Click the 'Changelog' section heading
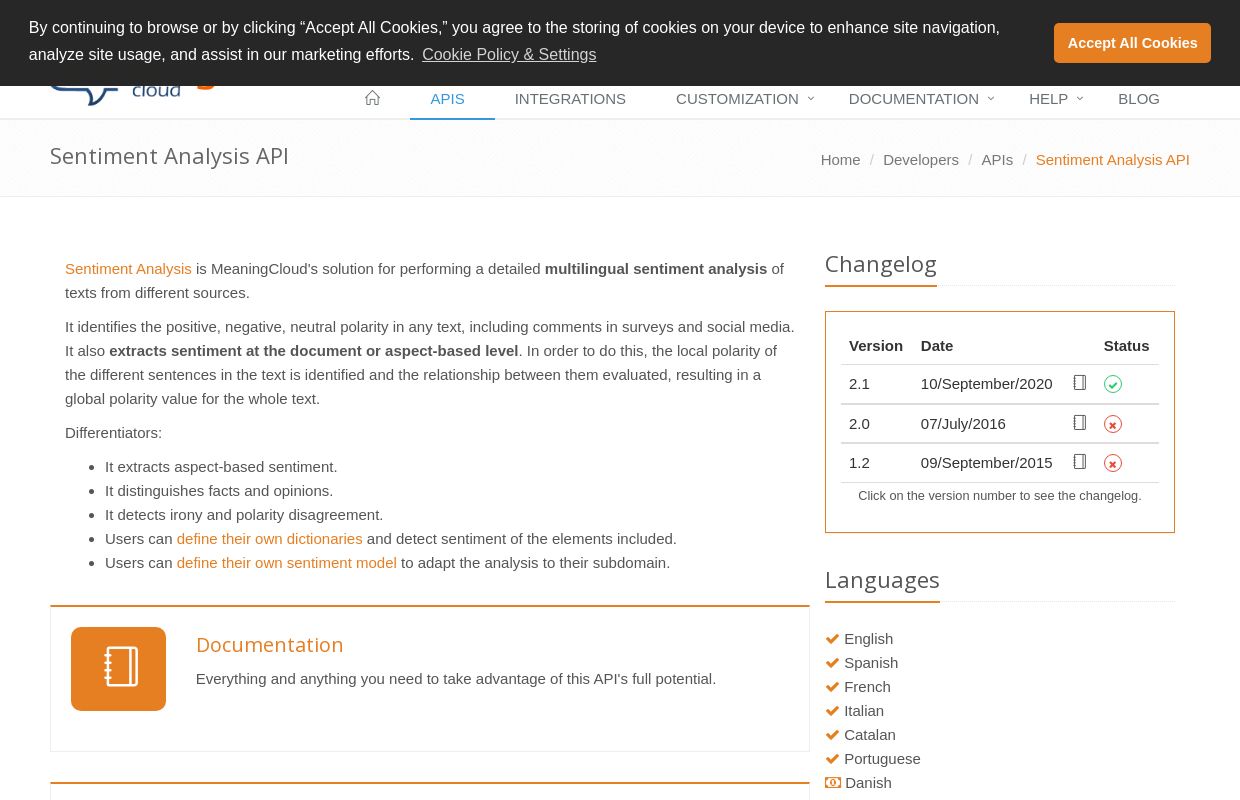 pyautogui.click(x=880, y=264)
